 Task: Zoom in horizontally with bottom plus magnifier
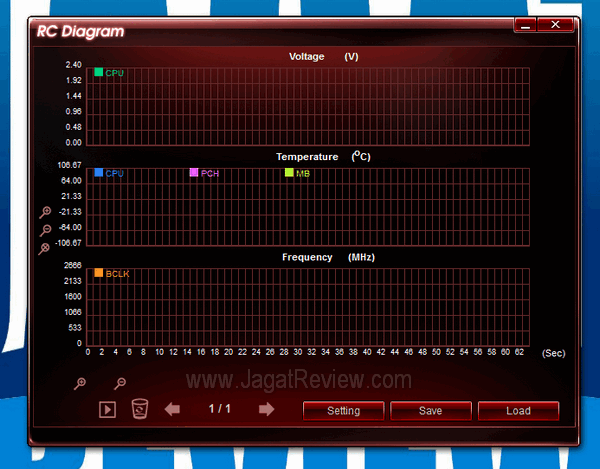80,383
